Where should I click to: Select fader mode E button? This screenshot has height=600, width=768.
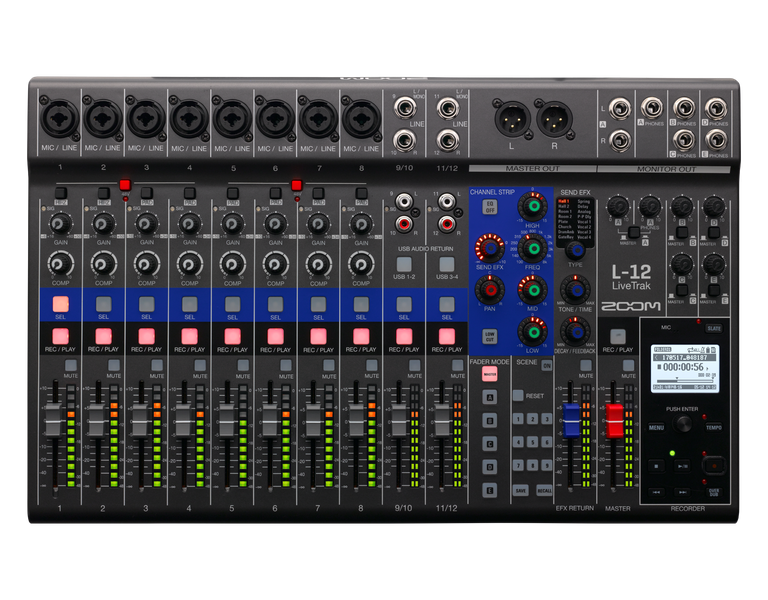click(x=490, y=490)
